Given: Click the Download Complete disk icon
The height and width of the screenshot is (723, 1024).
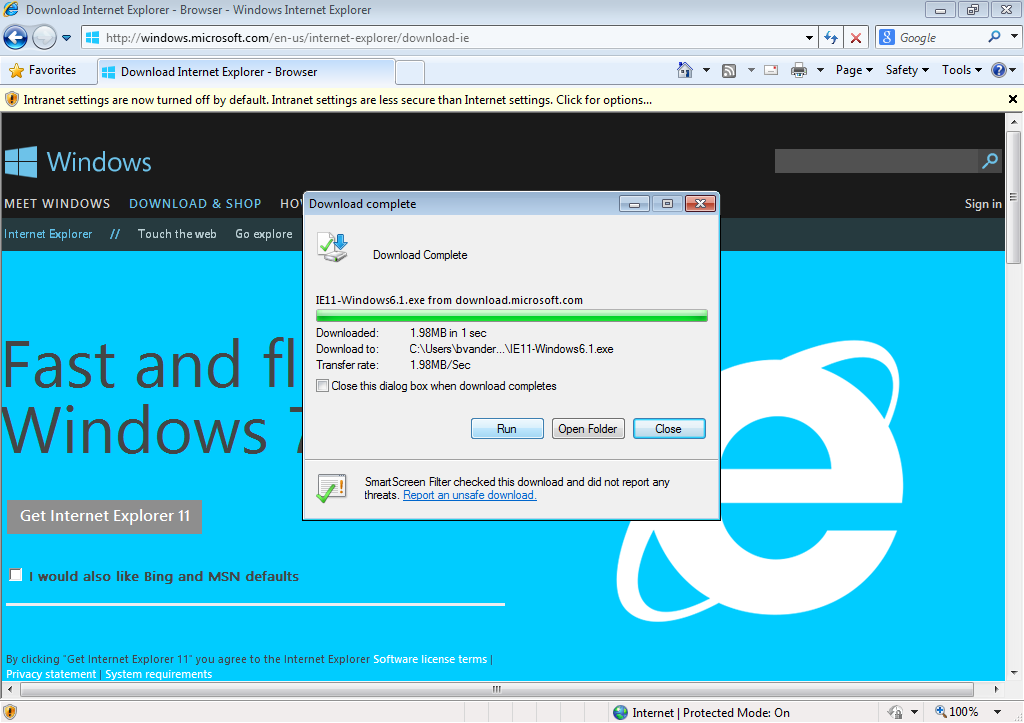Looking at the screenshot, I should [x=333, y=247].
